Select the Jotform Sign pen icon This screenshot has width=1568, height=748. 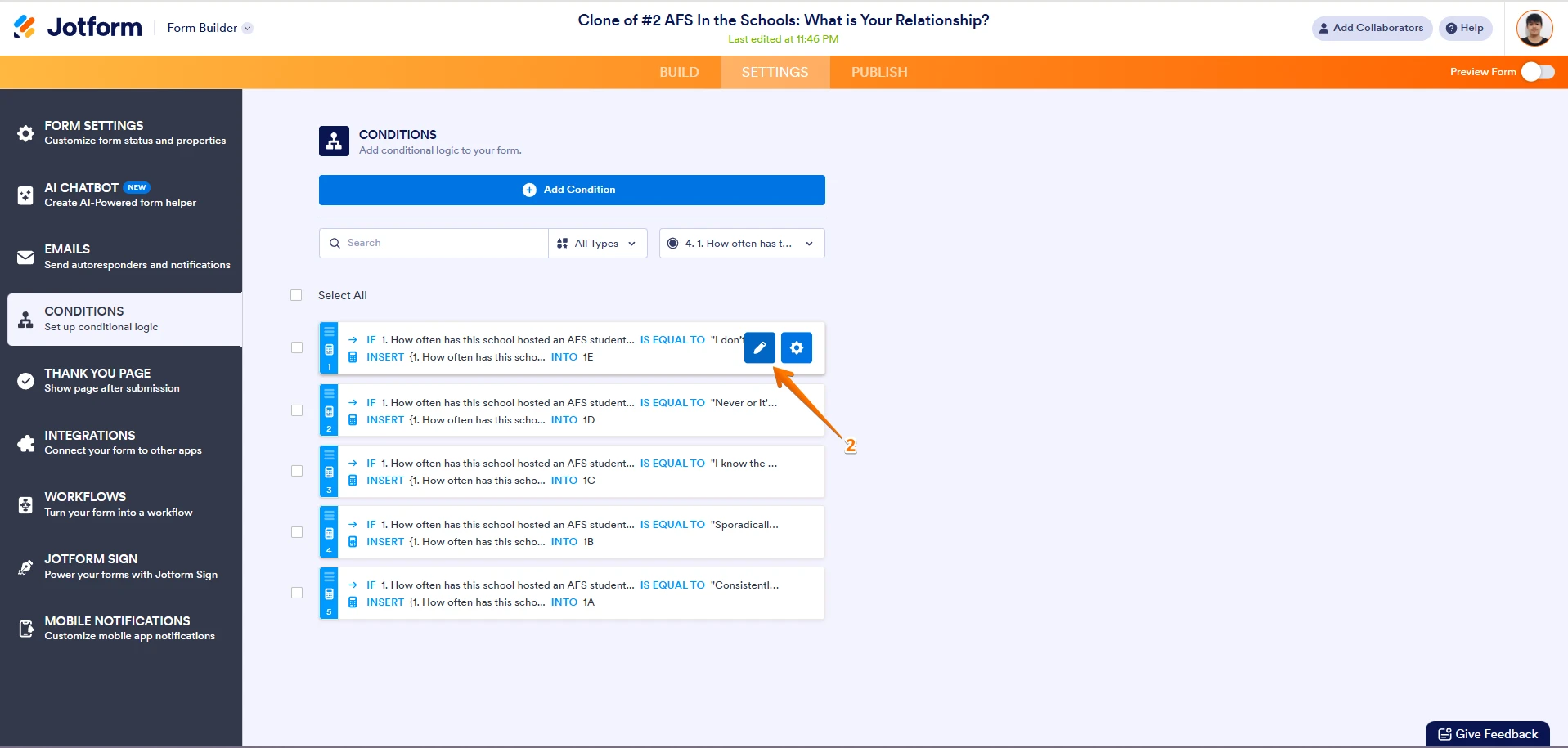(x=25, y=567)
